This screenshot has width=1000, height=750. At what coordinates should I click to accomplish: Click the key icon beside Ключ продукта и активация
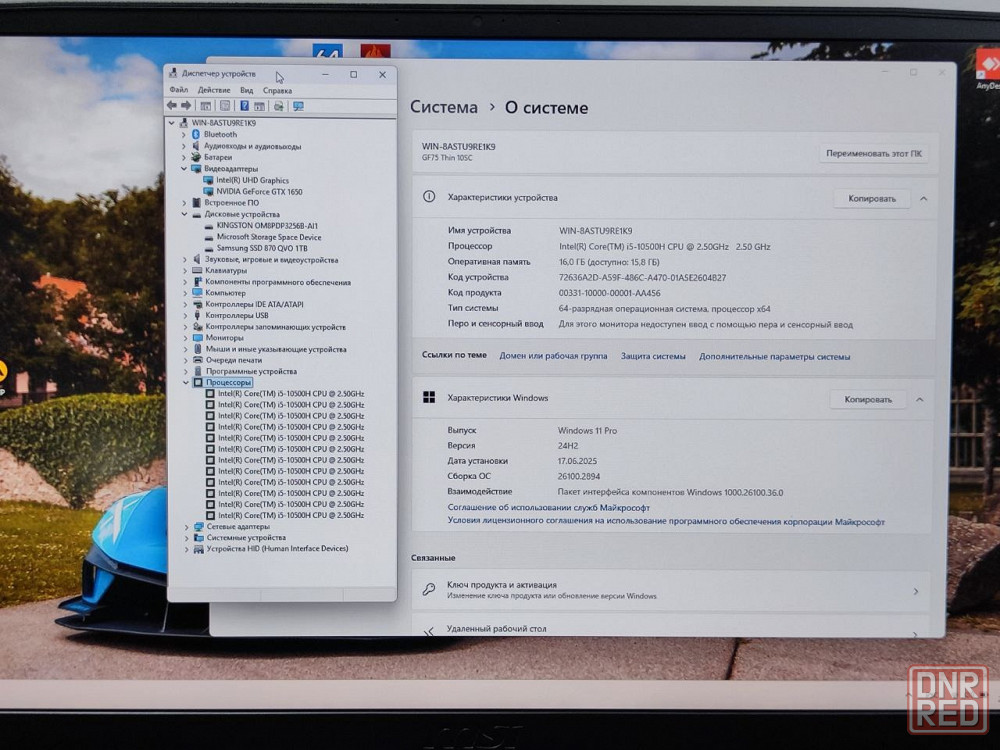pos(429,589)
